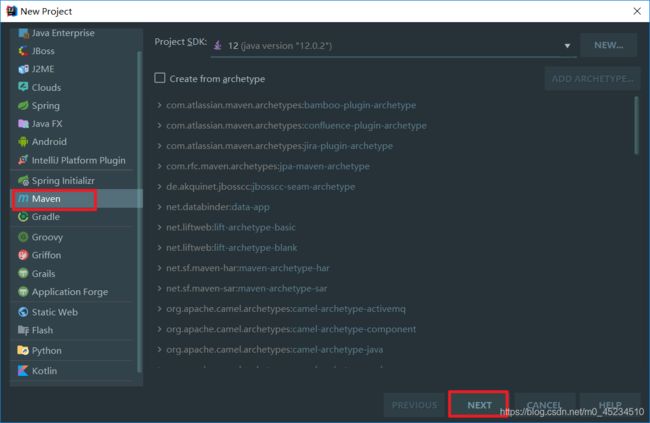The height and width of the screenshot is (423, 650).
Task: Select the Grails icon
Action: 23,273
